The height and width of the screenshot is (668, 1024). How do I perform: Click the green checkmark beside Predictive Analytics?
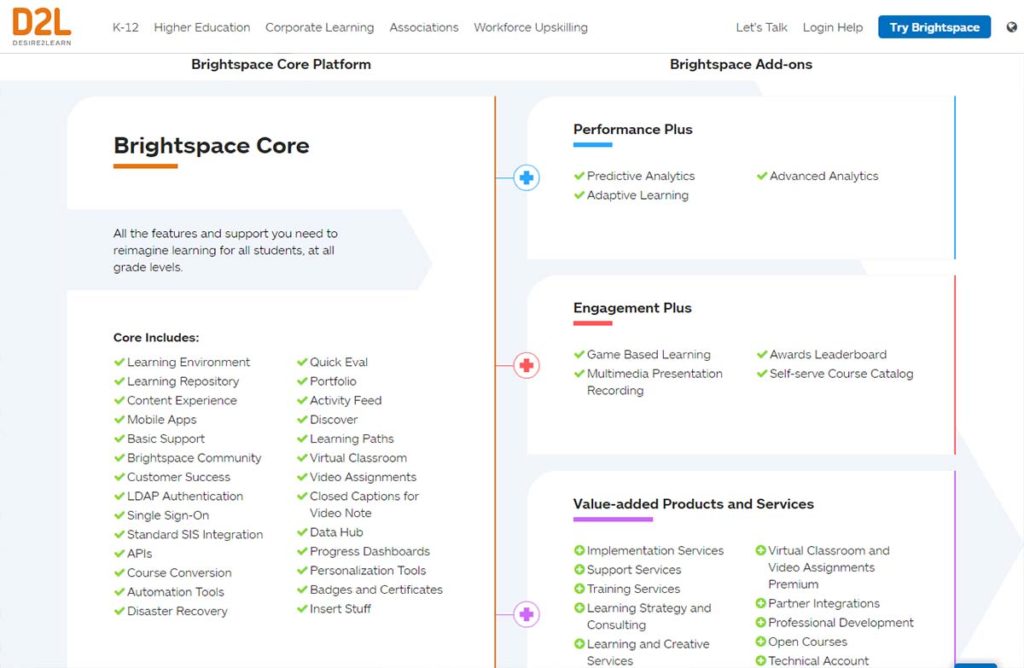coord(578,175)
